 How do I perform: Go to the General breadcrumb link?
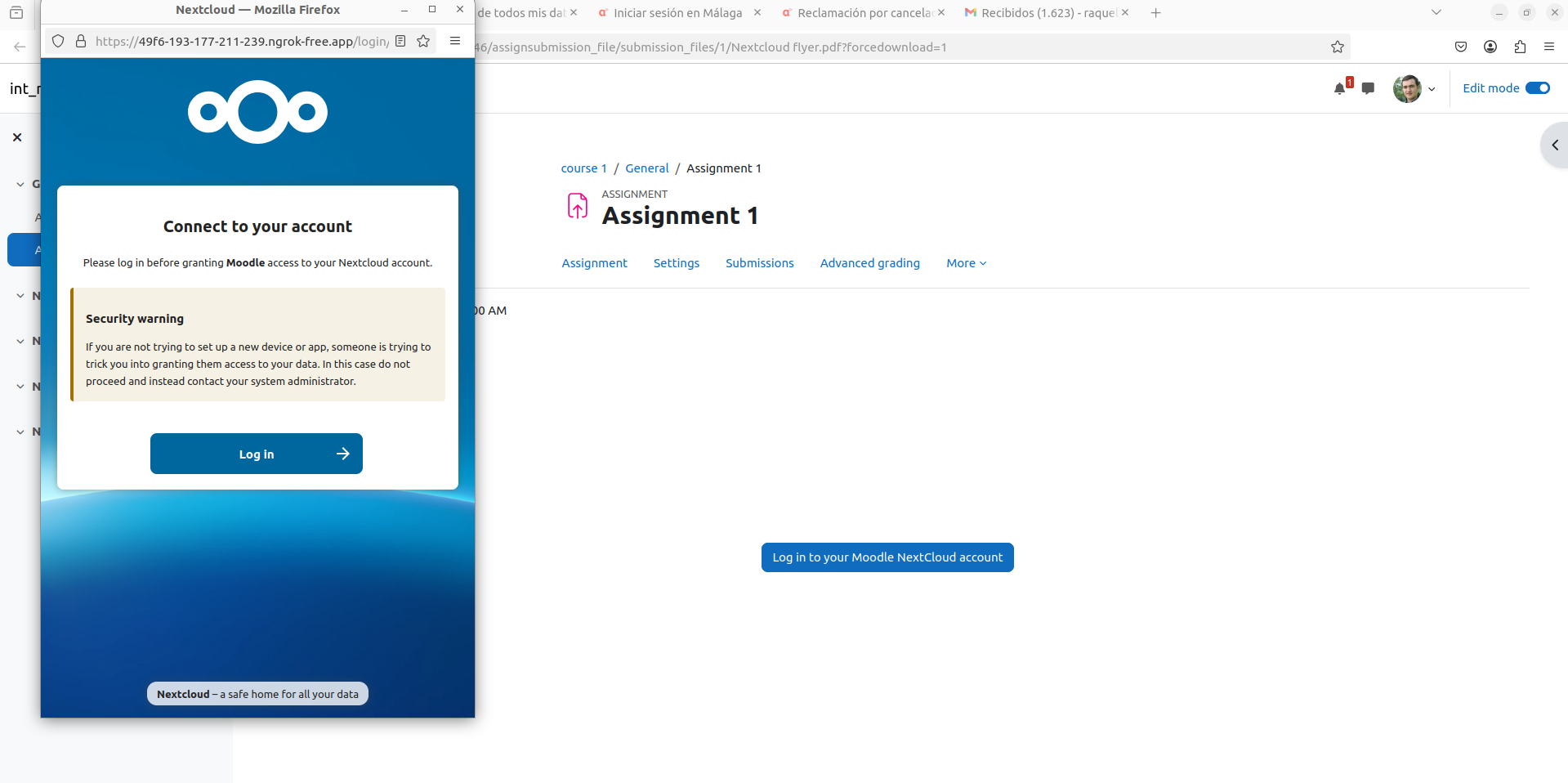click(647, 168)
